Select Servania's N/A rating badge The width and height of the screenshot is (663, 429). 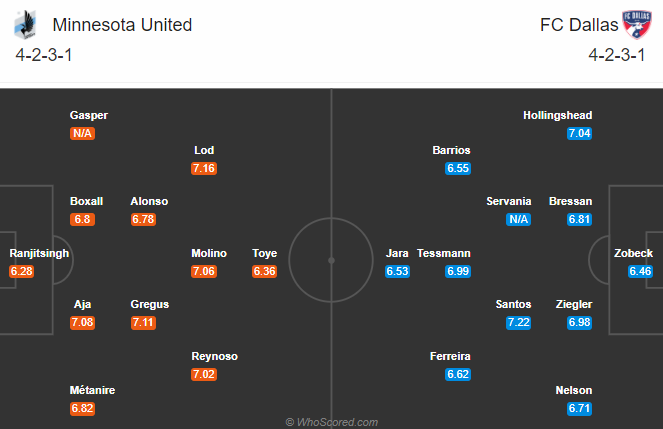[x=518, y=219]
